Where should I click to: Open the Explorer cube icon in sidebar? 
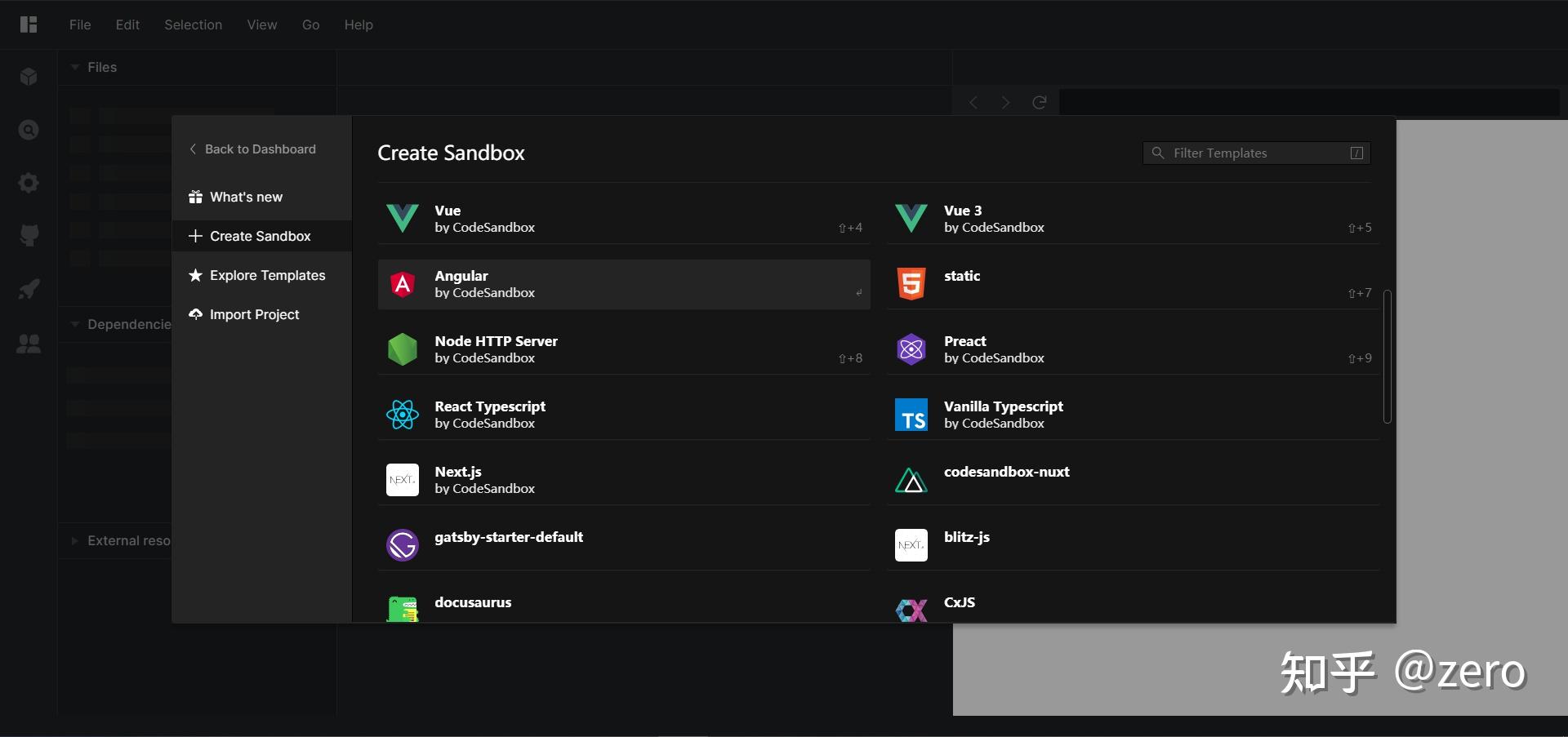click(x=29, y=77)
